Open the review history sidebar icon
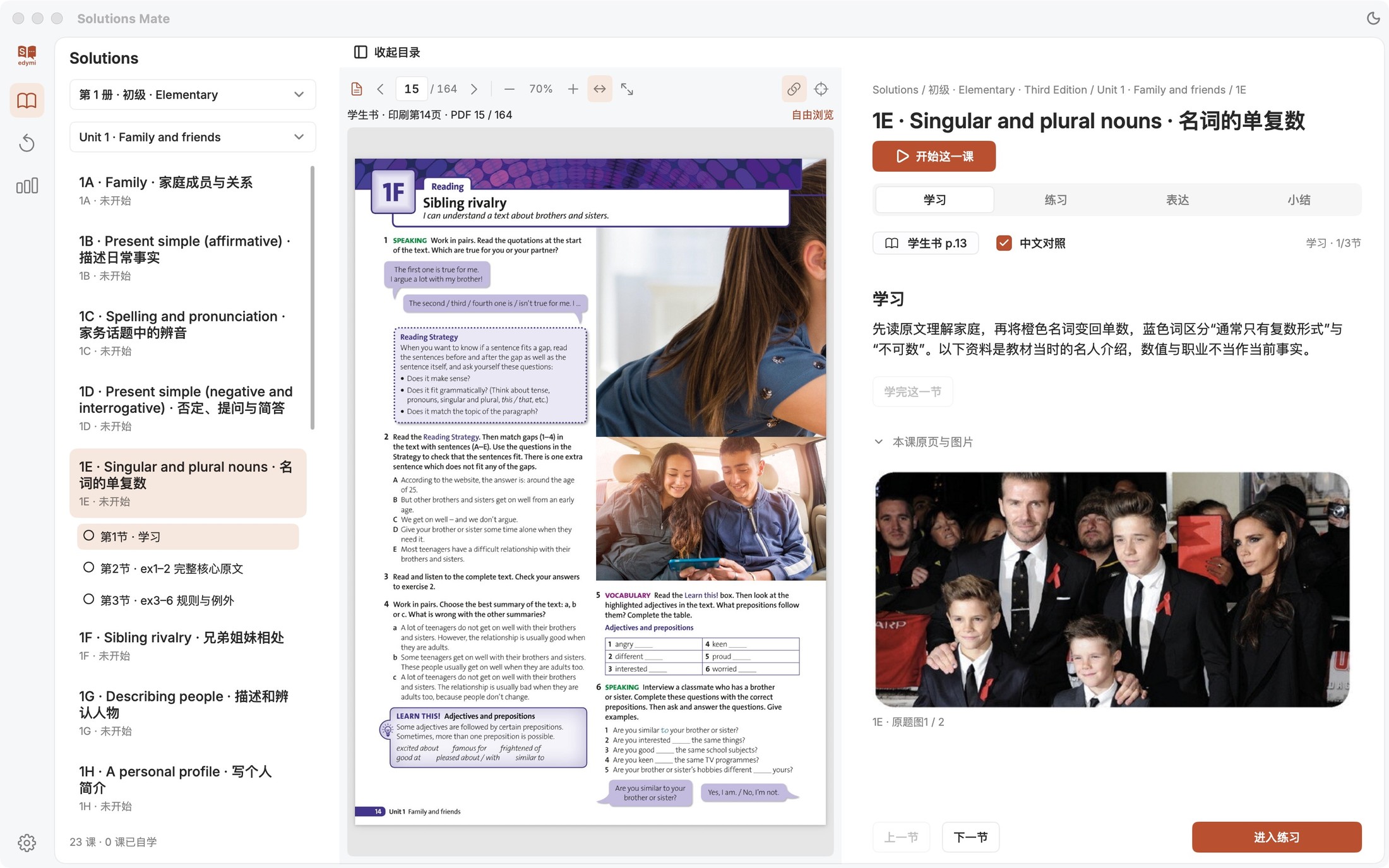1389x868 pixels. tap(27, 143)
